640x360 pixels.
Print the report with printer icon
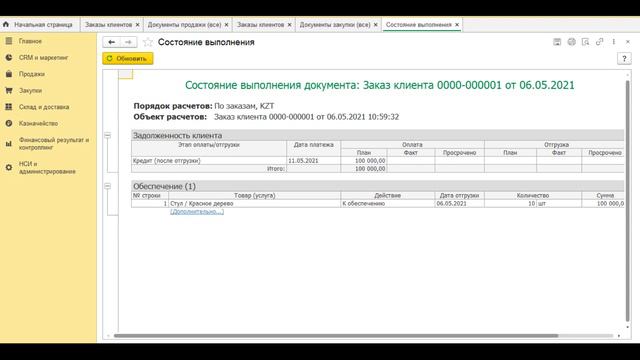571,42
